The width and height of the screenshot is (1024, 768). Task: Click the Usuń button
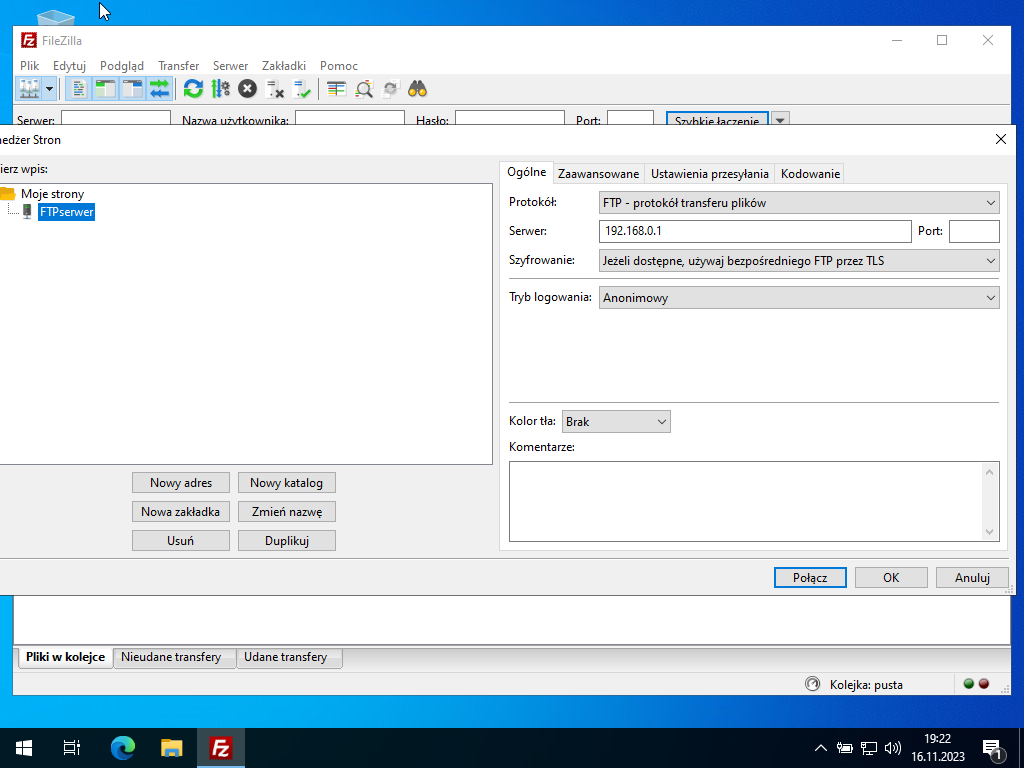coord(181,540)
